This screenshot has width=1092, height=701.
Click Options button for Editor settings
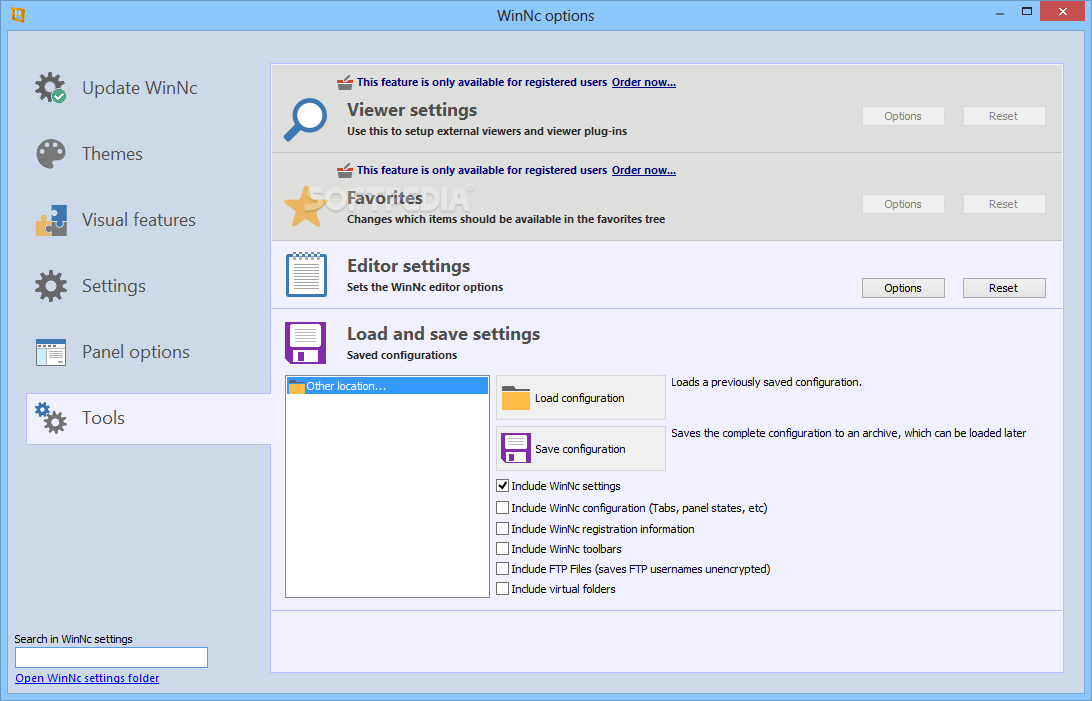tap(903, 288)
